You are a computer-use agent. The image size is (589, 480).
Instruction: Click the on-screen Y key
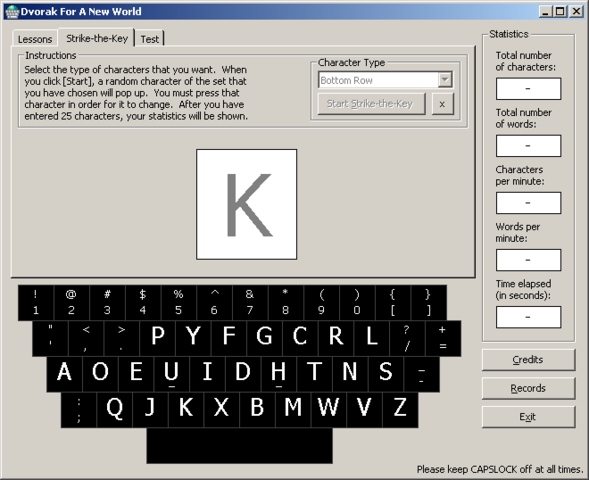coord(193,338)
